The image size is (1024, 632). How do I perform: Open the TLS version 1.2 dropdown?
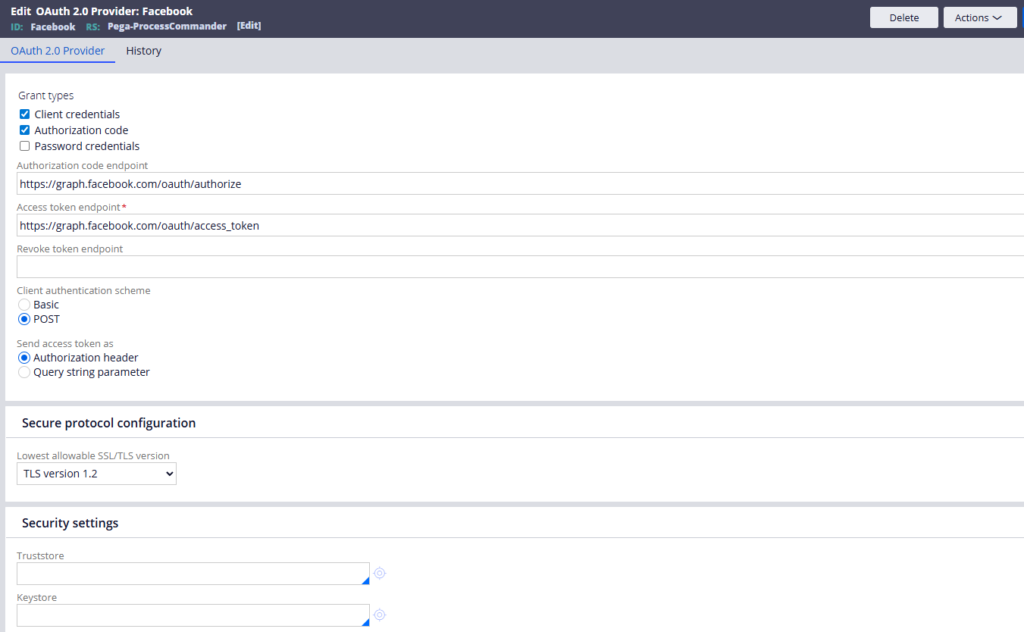coord(97,474)
